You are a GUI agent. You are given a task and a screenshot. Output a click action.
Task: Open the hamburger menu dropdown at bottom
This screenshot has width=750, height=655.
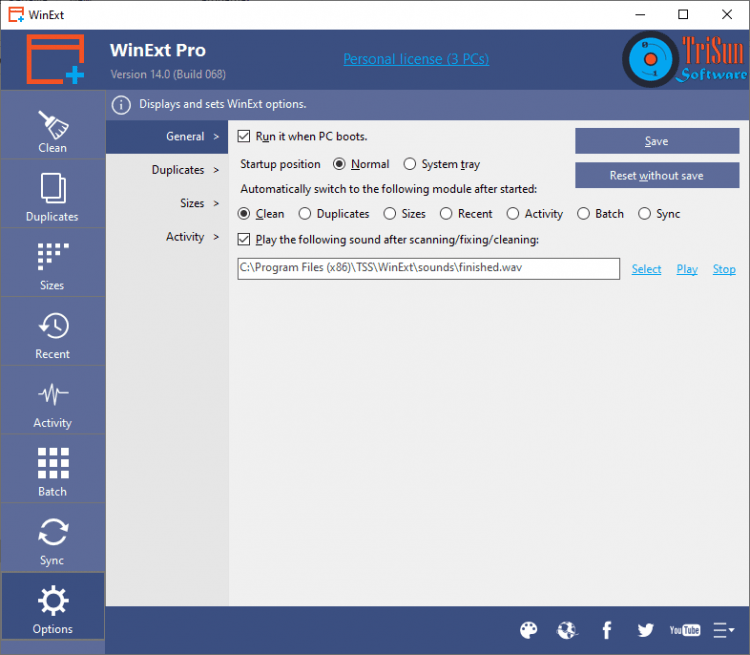tap(724, 630)
